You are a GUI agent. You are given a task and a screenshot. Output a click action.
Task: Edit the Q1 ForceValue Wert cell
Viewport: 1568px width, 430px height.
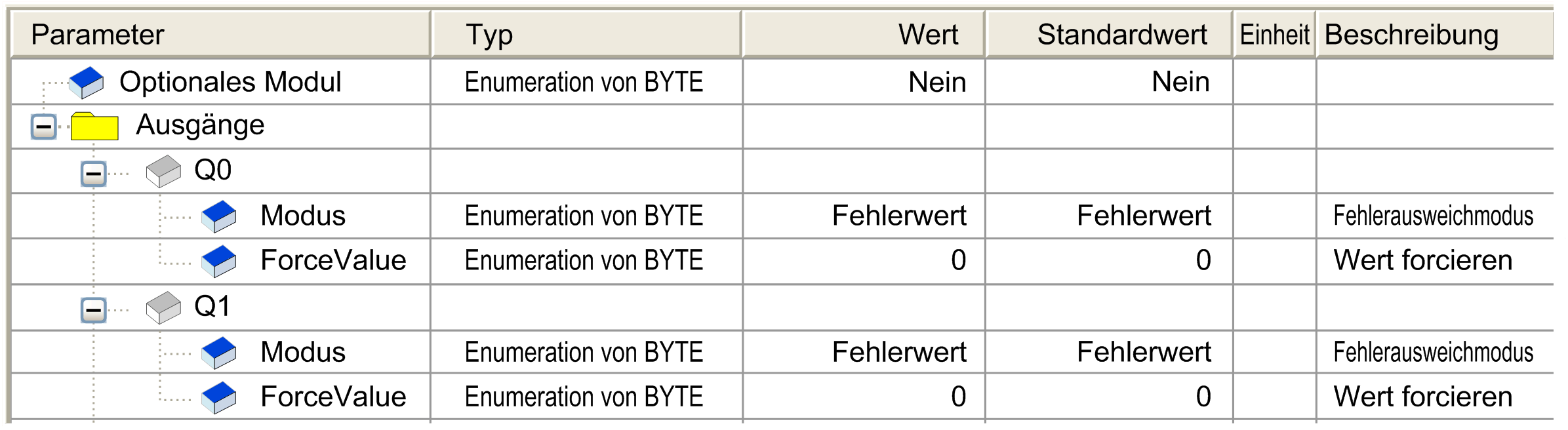tap(864, 397)
